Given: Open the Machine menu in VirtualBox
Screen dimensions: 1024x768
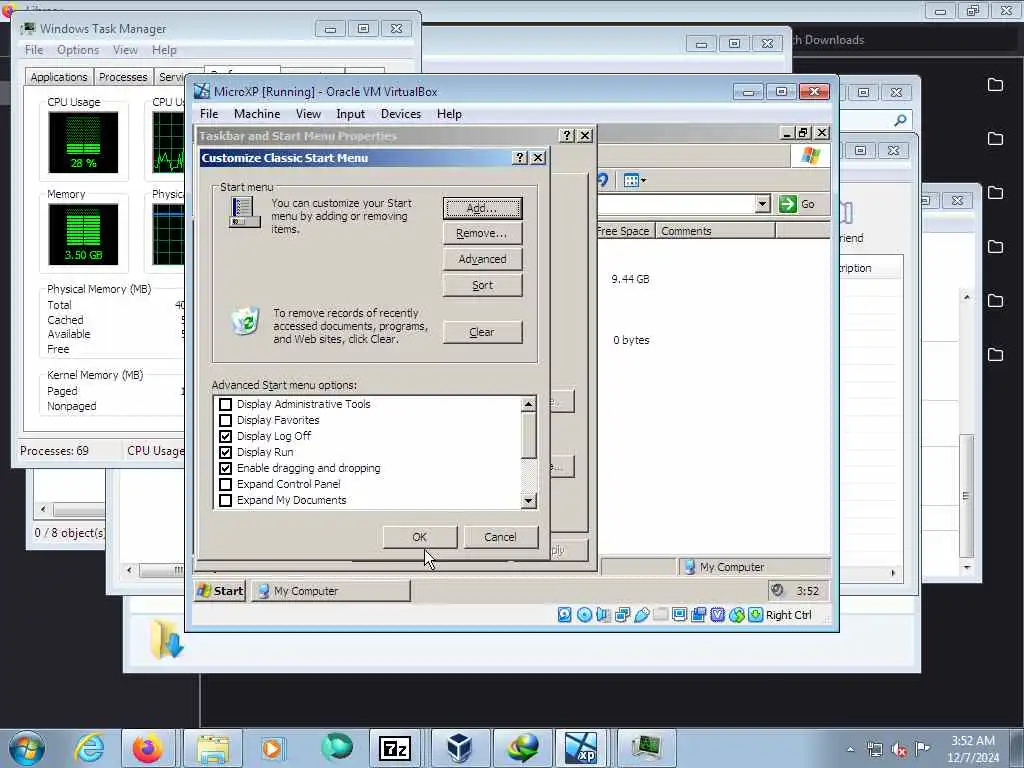Looking at the screenshot, I should 257,114.
